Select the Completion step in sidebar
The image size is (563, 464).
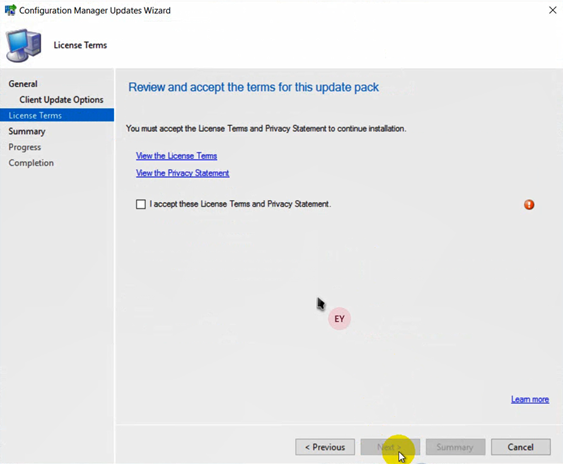click(x=31, y=163)
